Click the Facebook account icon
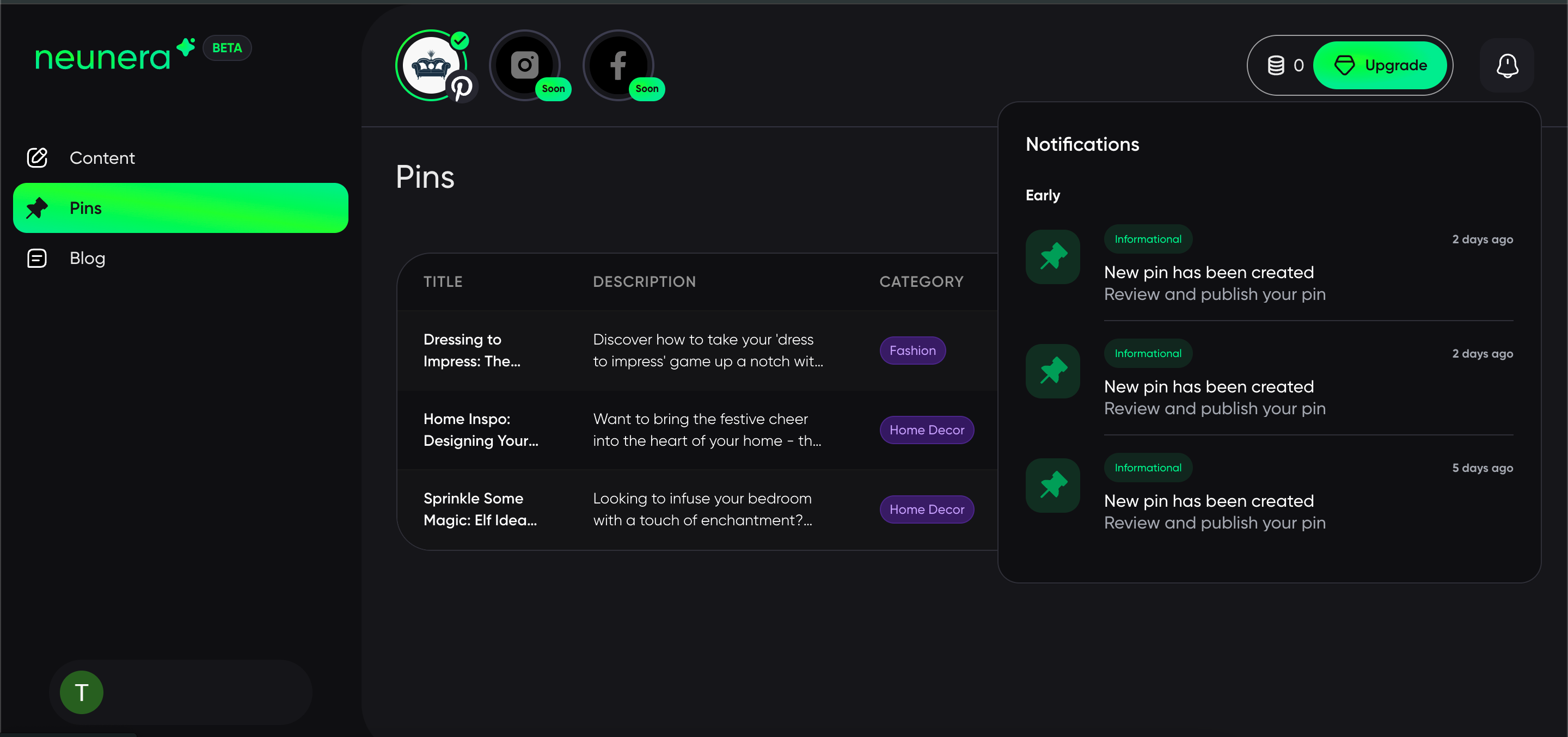 (618, 65)
